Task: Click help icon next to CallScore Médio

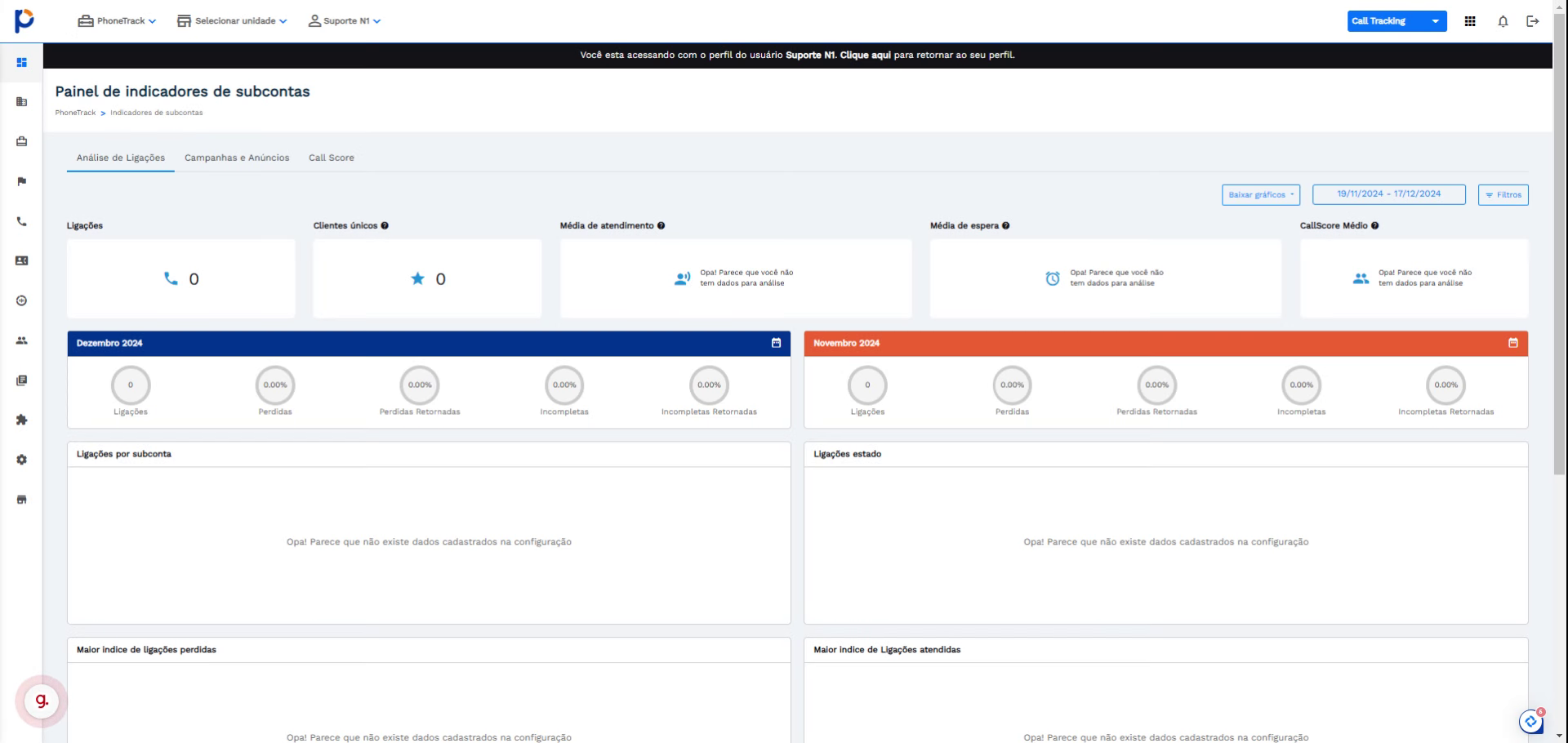Action: point(1375,225)
